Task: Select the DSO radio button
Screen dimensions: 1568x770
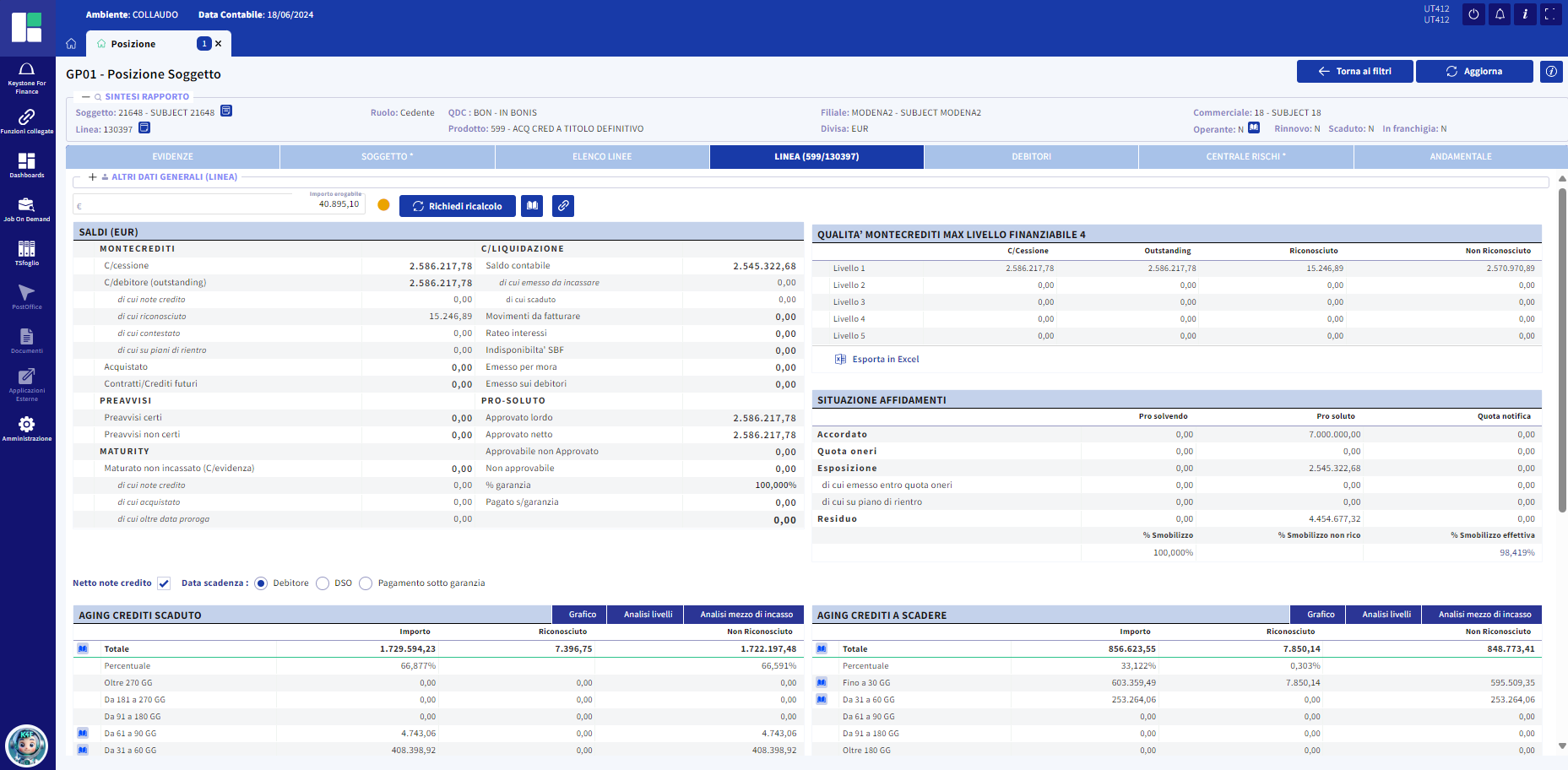Action: click(x=323, y=583)
